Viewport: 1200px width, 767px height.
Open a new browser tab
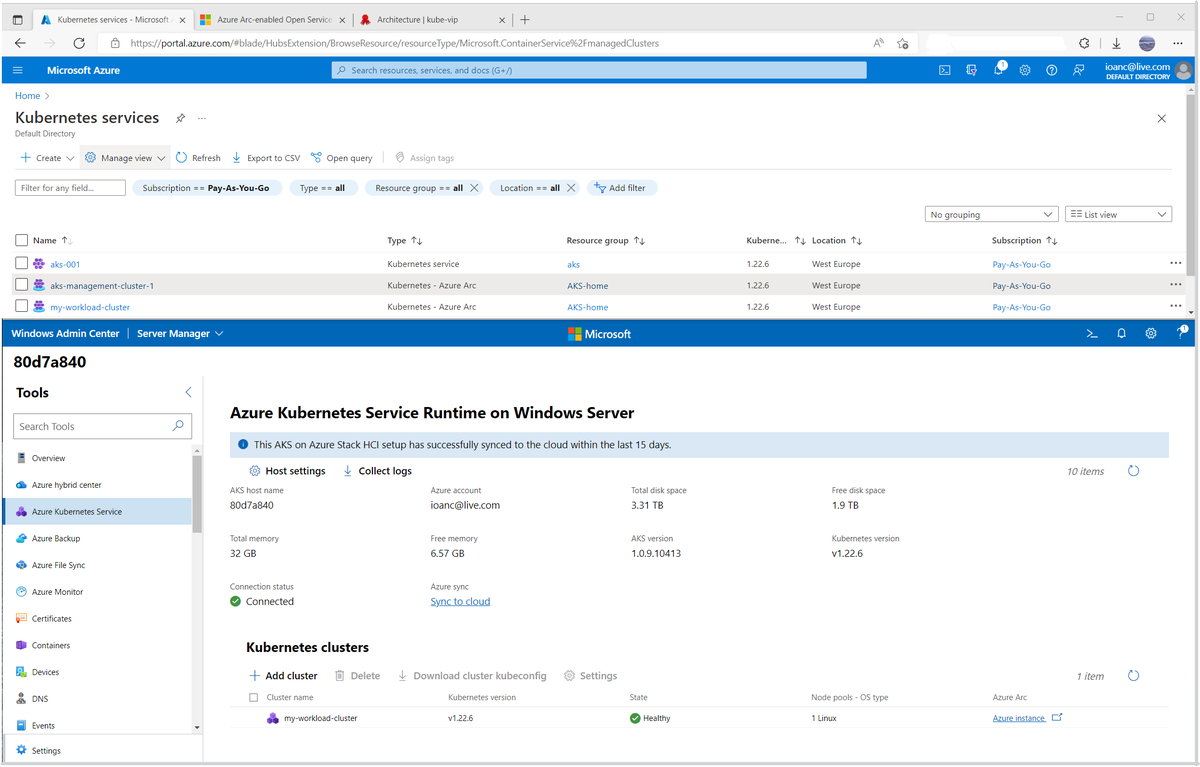tap(526, 19)
